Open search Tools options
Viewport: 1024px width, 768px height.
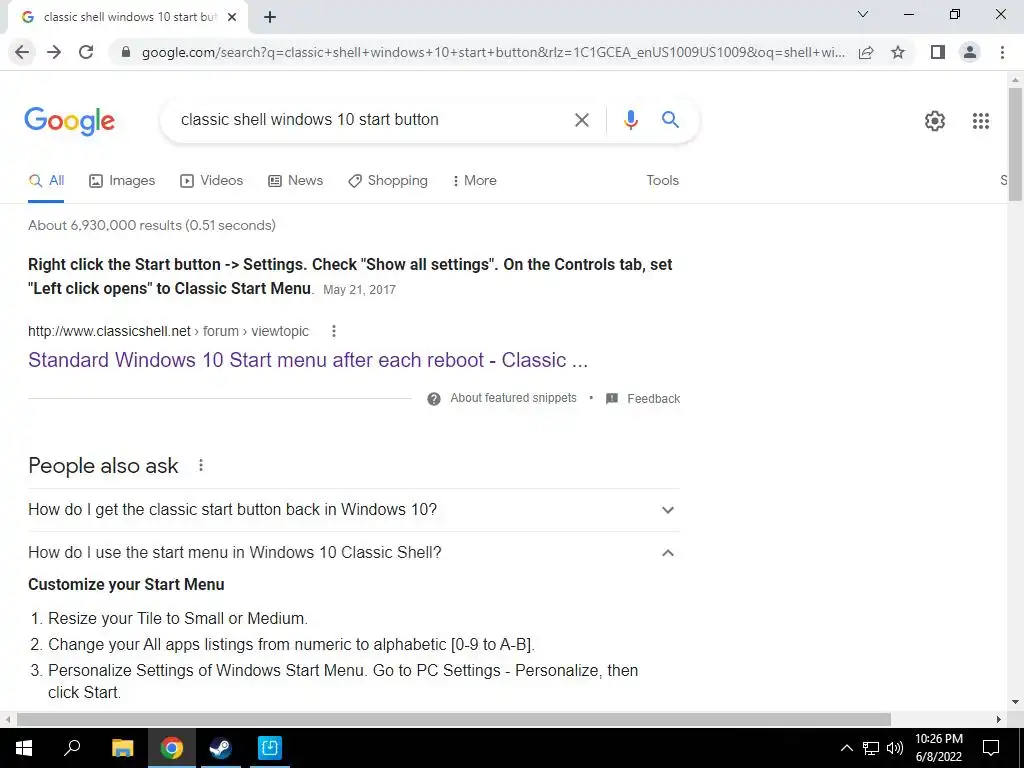point(662,181)
